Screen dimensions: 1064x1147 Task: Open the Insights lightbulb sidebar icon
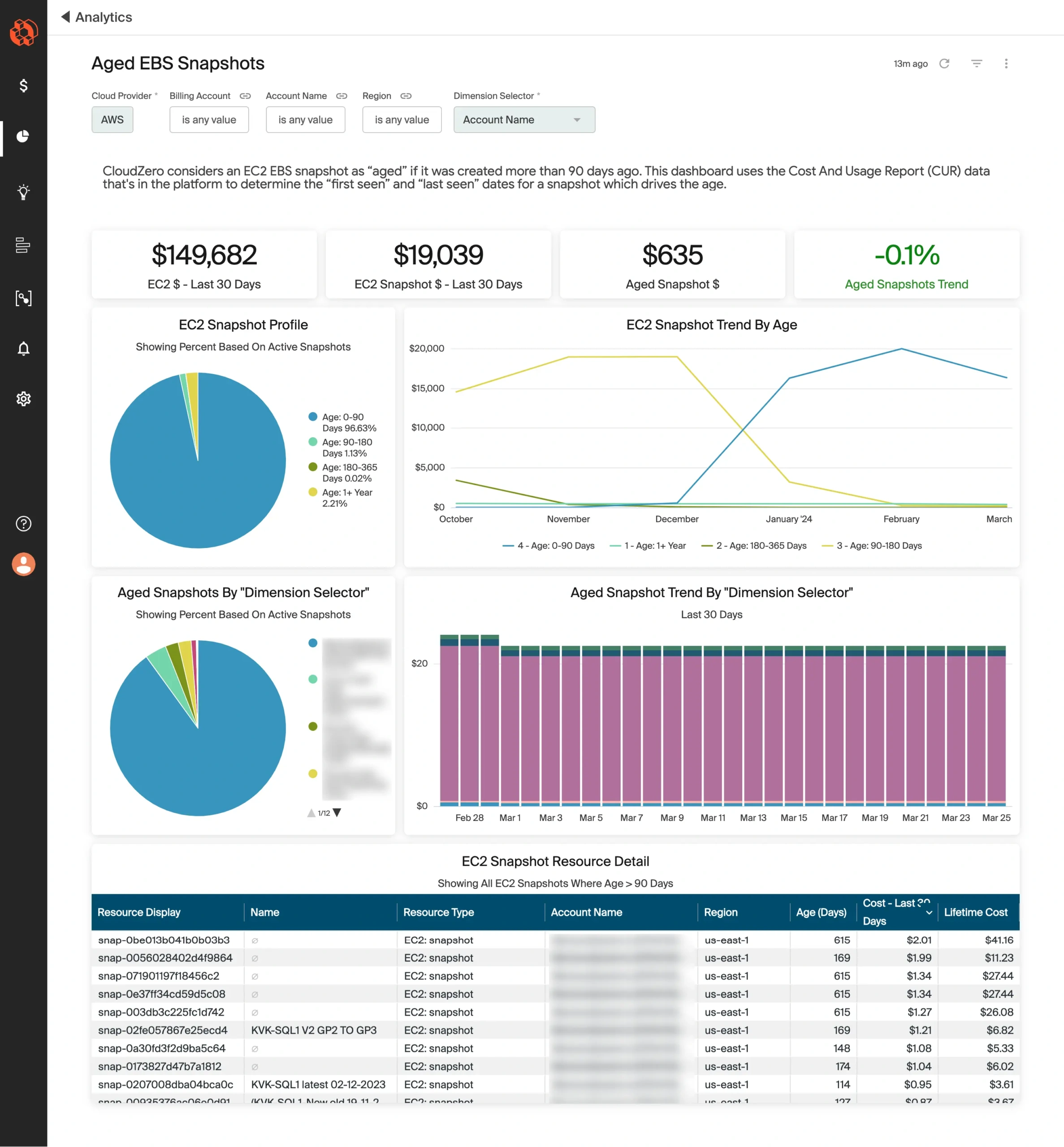coord(24,192)
